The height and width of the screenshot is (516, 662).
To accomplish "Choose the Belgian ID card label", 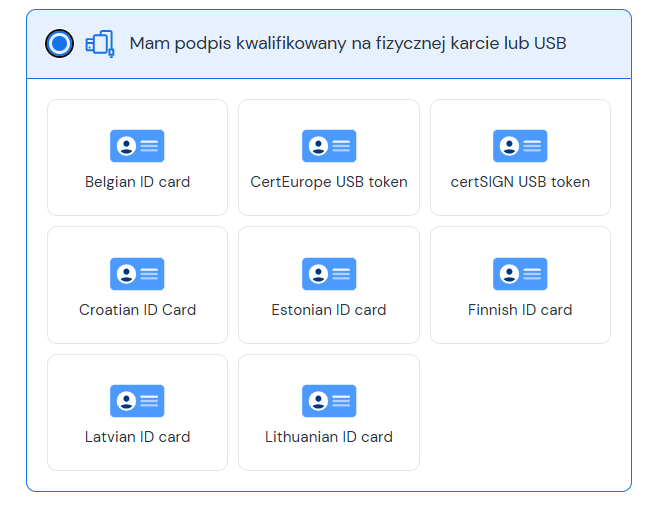I will [138, 182].
